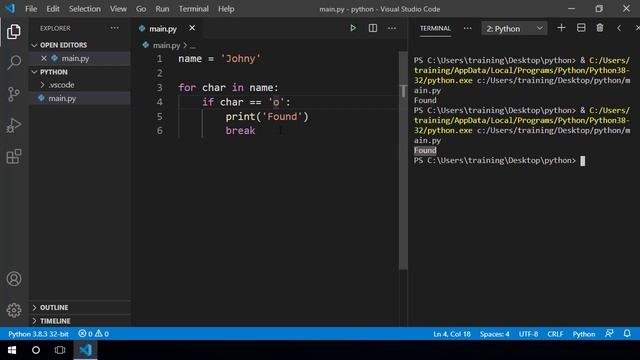Click line number 3 in gutter
This screenshot has width=640, height=360.
159,88
